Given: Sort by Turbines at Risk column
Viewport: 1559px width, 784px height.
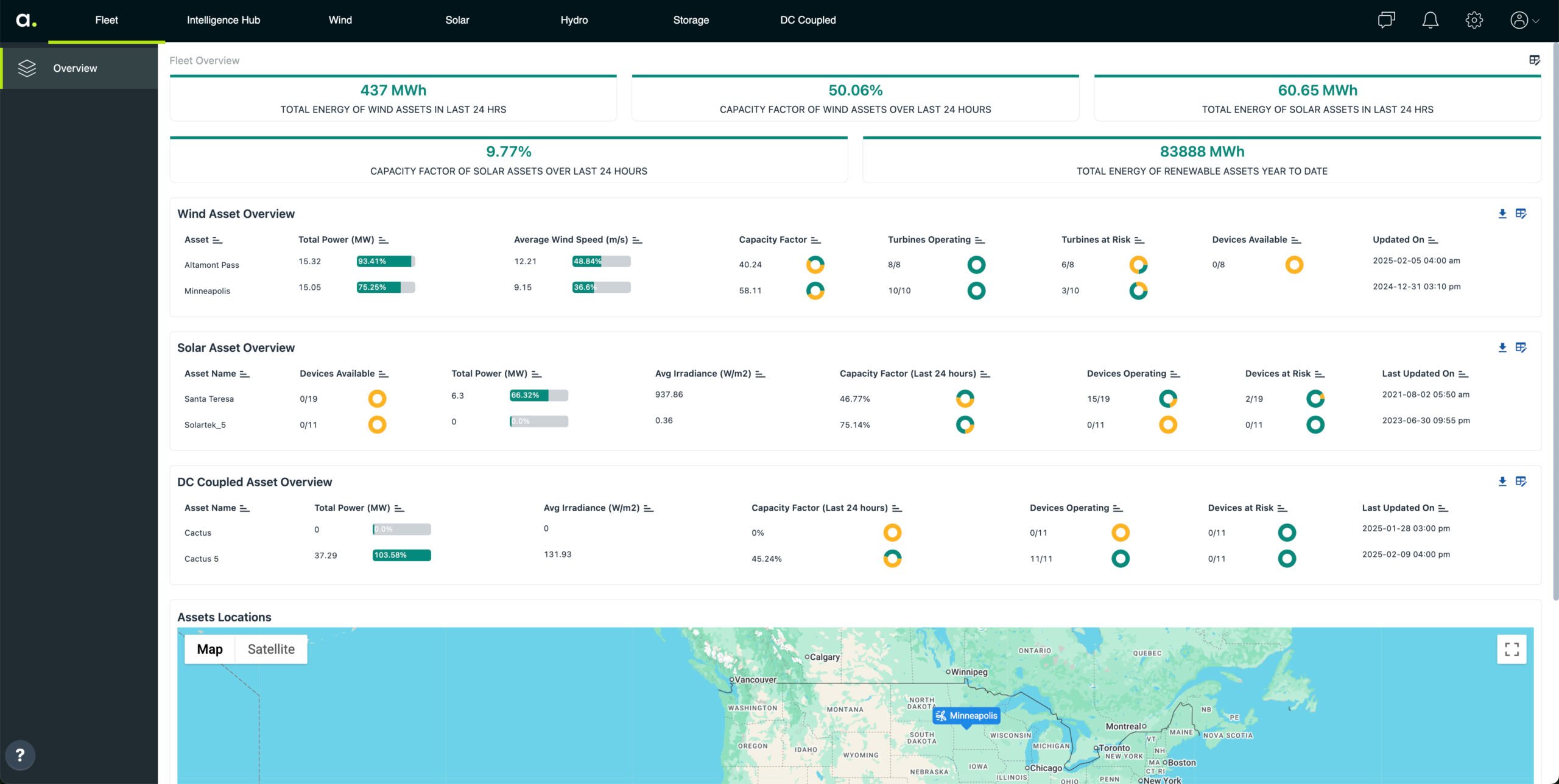Looking at the screenshot, I should 1139,240.
